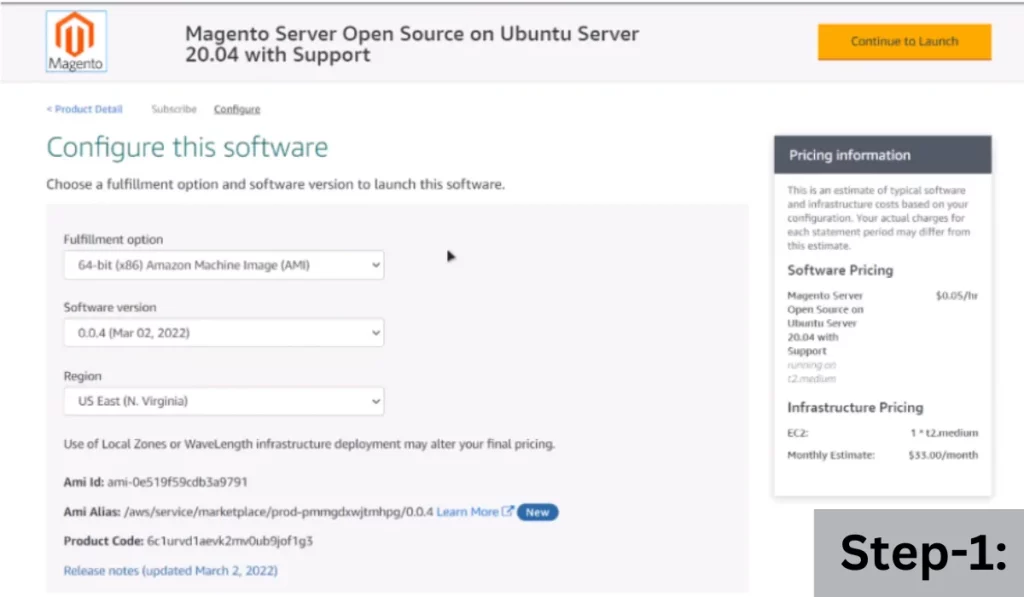Click the Ami Alias path text
This screenshot has height=597, width=1024.
[278, 512]
